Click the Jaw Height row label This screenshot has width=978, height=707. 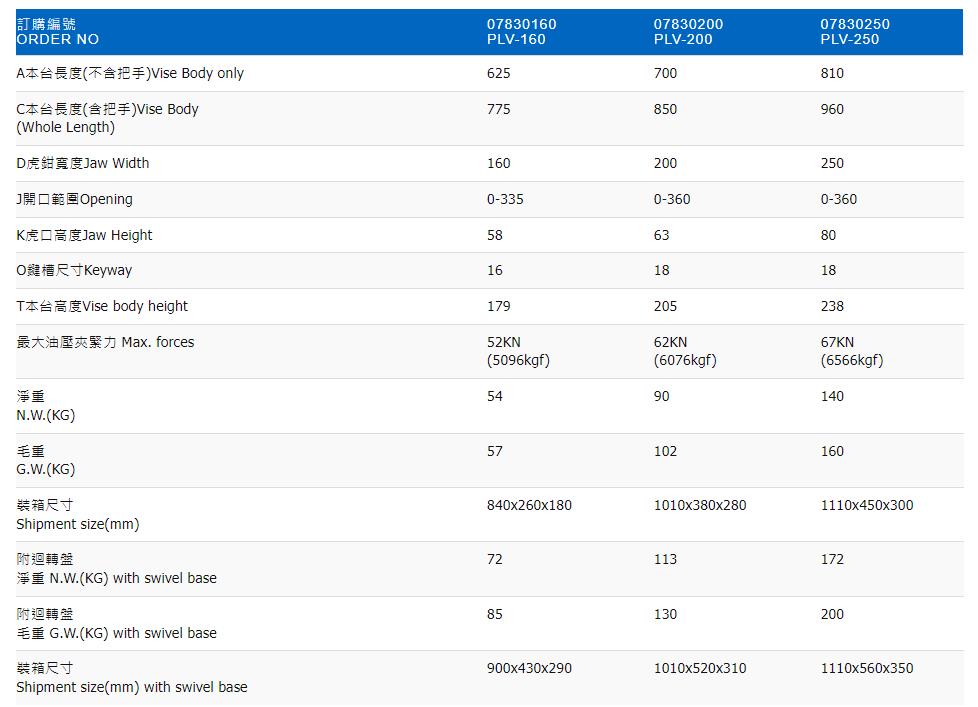tap(85, 235)
